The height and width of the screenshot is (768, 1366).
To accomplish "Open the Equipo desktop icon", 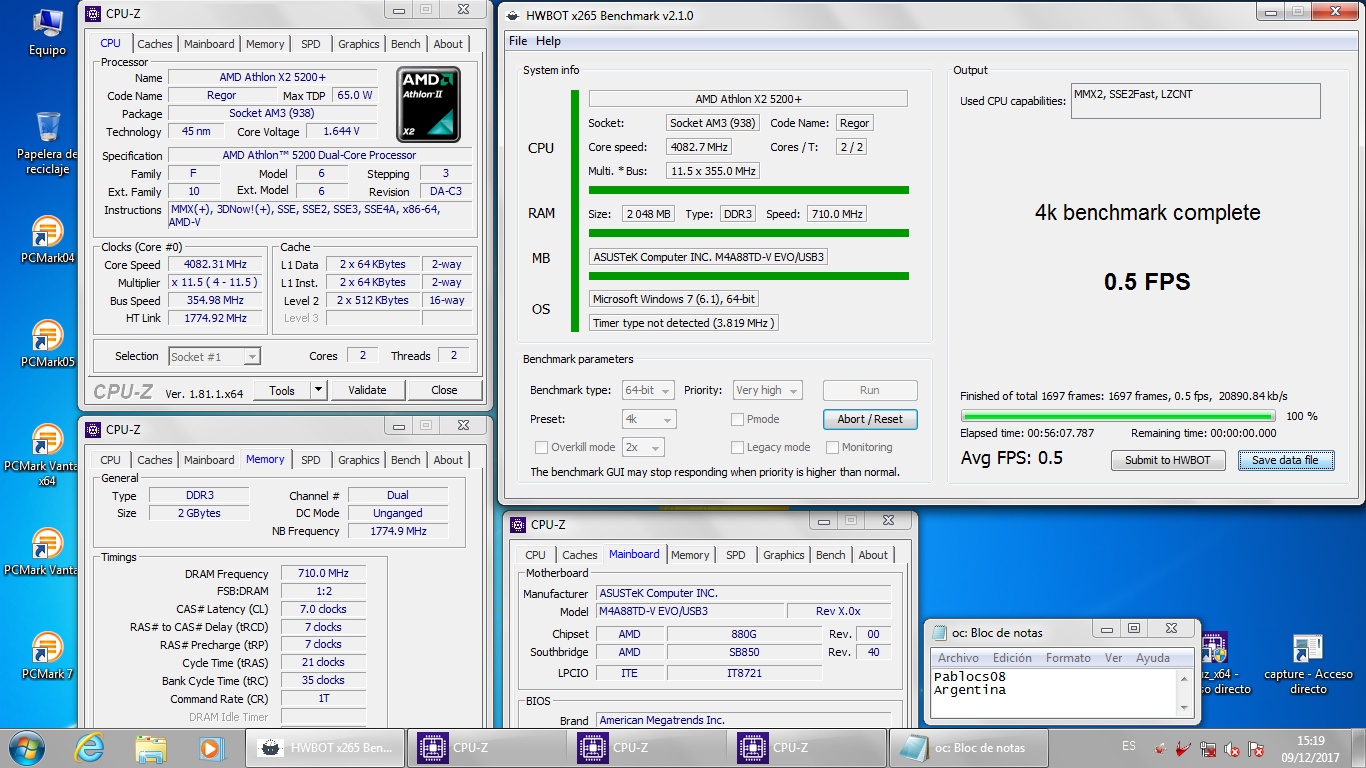I will point(47,30).
